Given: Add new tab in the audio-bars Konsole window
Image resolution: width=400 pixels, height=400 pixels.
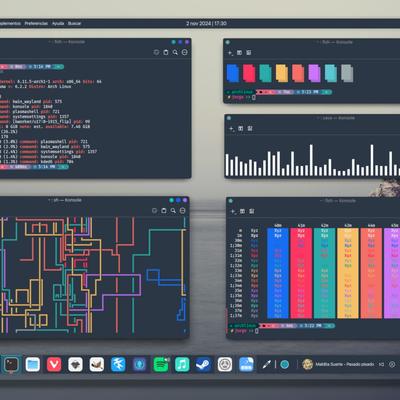Looking at the screenshot, I should coord(231,128).
